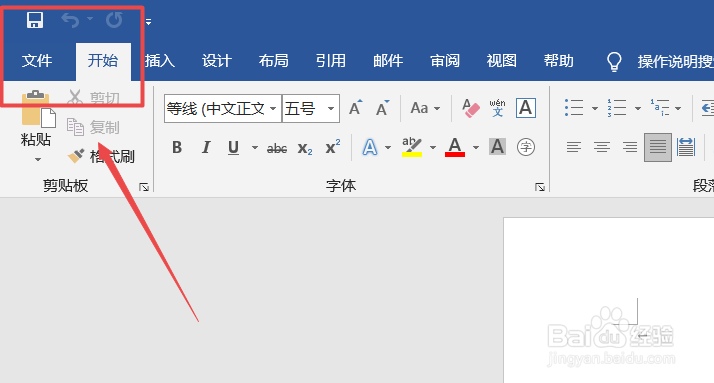Image resolution: width=714 pixels, height=383 pixels.
Task: Click the Align Left icon
Action: 574,147
